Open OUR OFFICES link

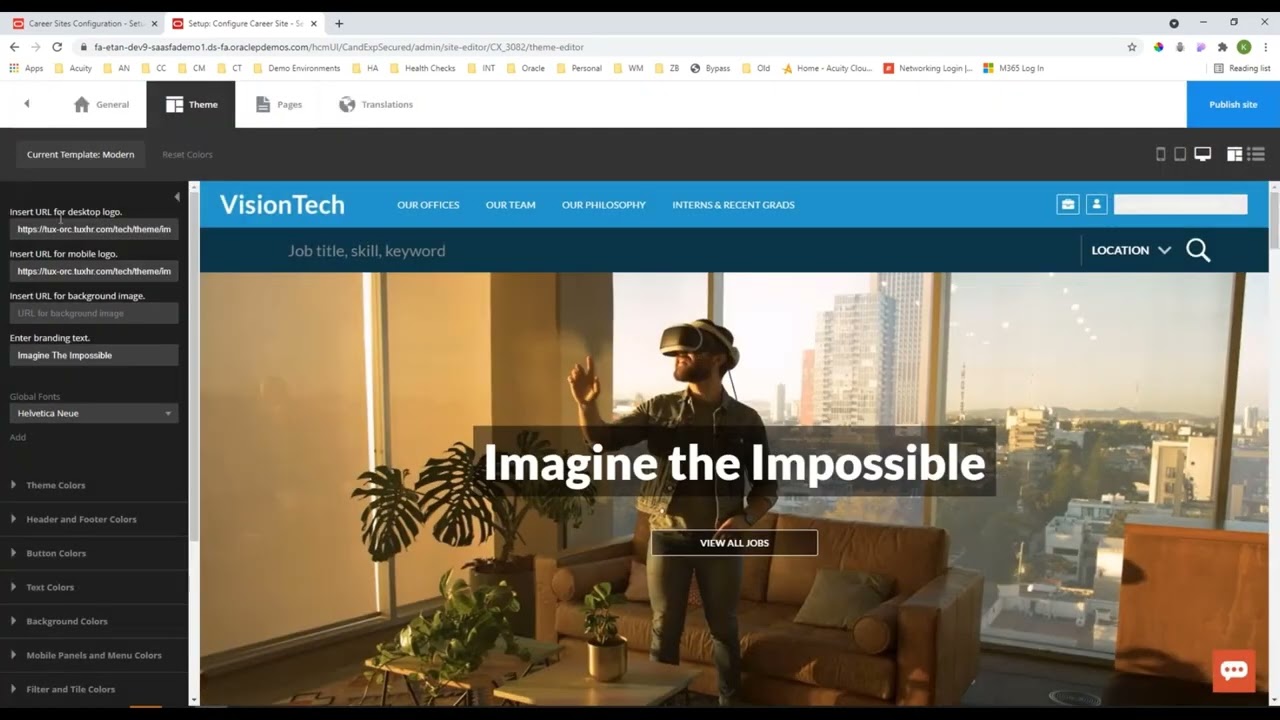tap(428, 204)
